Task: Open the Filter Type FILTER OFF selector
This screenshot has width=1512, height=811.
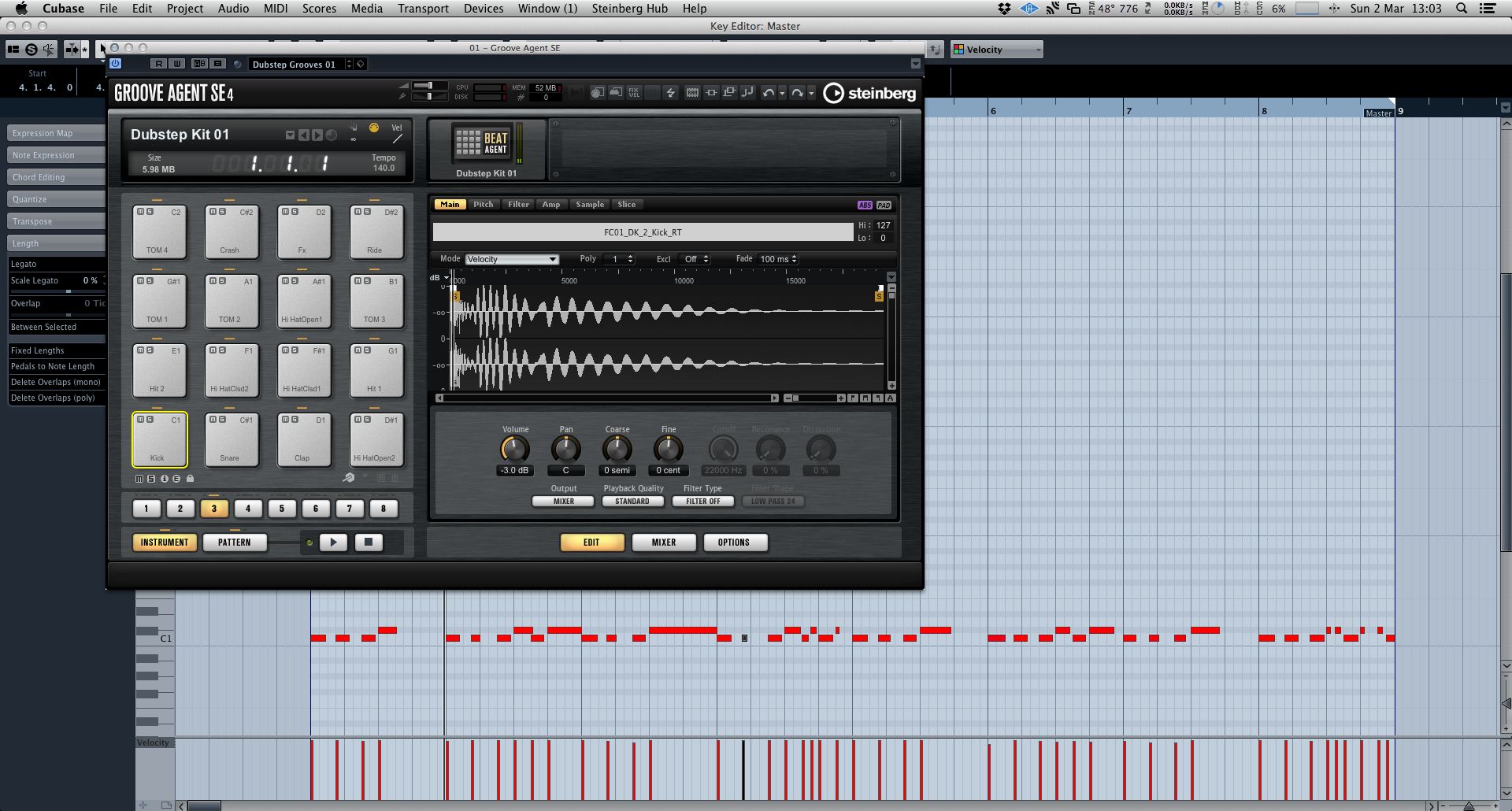Action: click(703, 502)
